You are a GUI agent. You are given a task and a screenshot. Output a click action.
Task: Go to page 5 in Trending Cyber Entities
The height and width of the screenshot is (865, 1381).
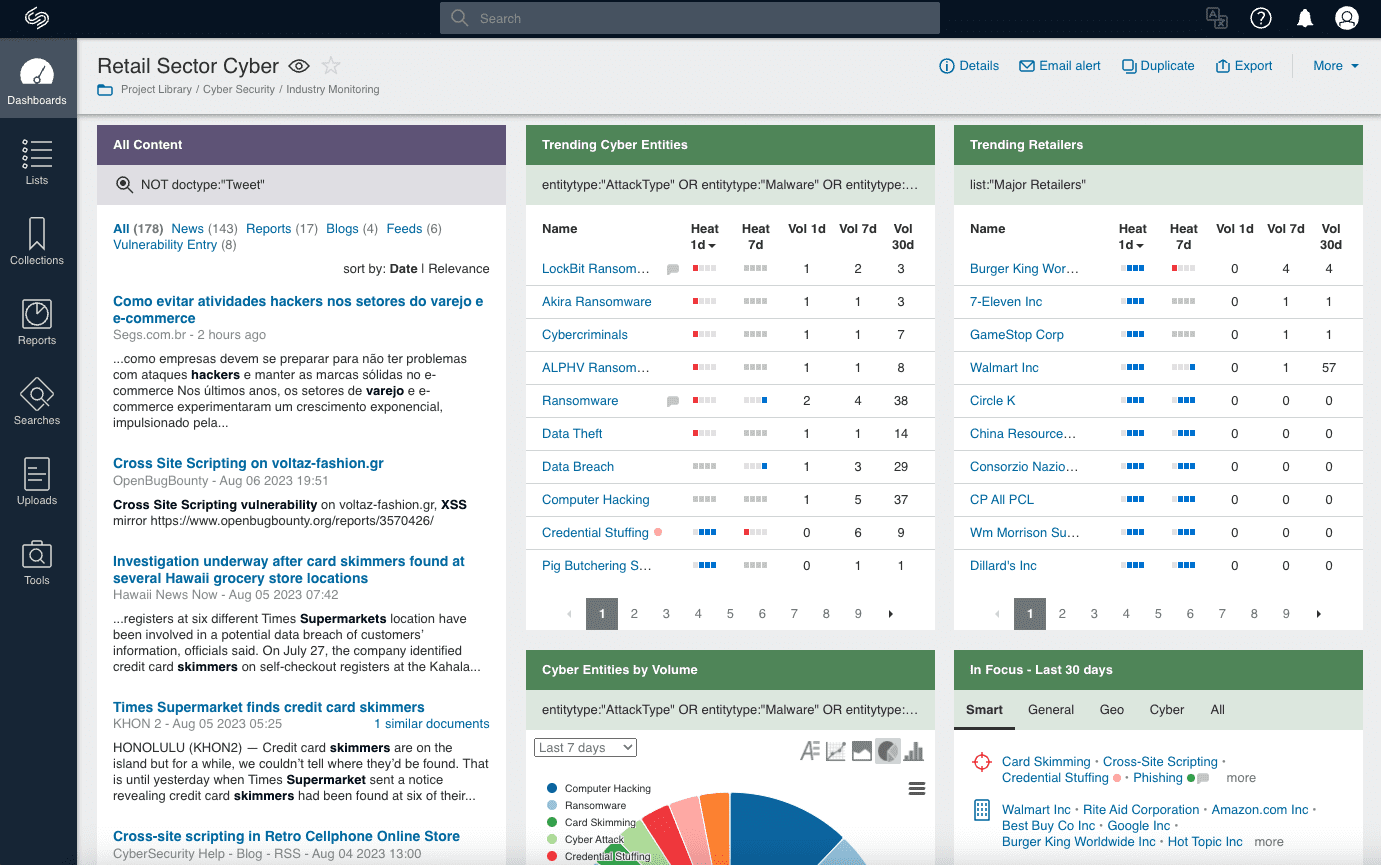730,614
